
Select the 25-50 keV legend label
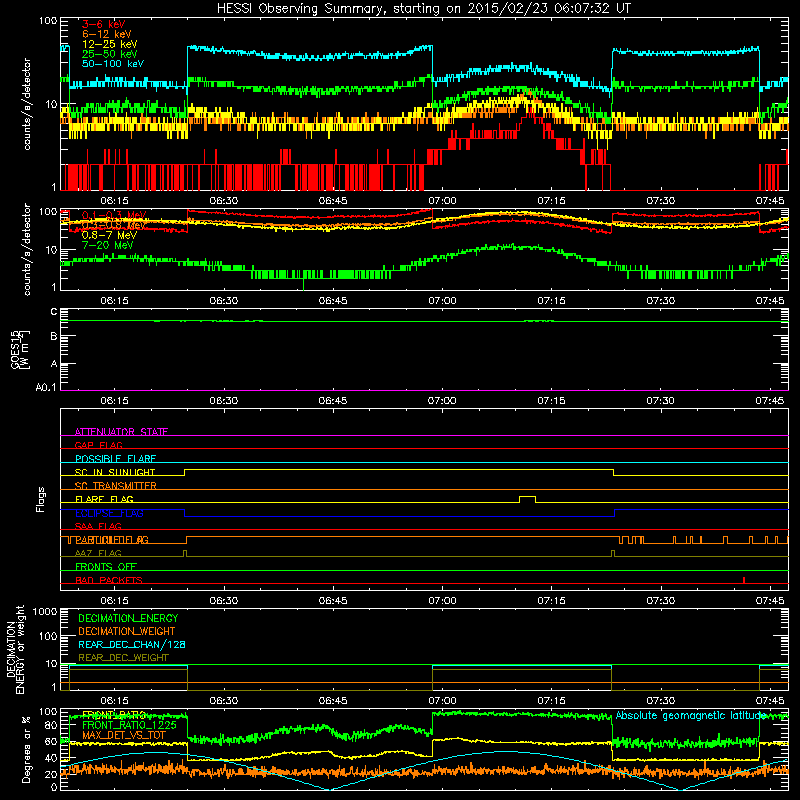coord(110,54)
